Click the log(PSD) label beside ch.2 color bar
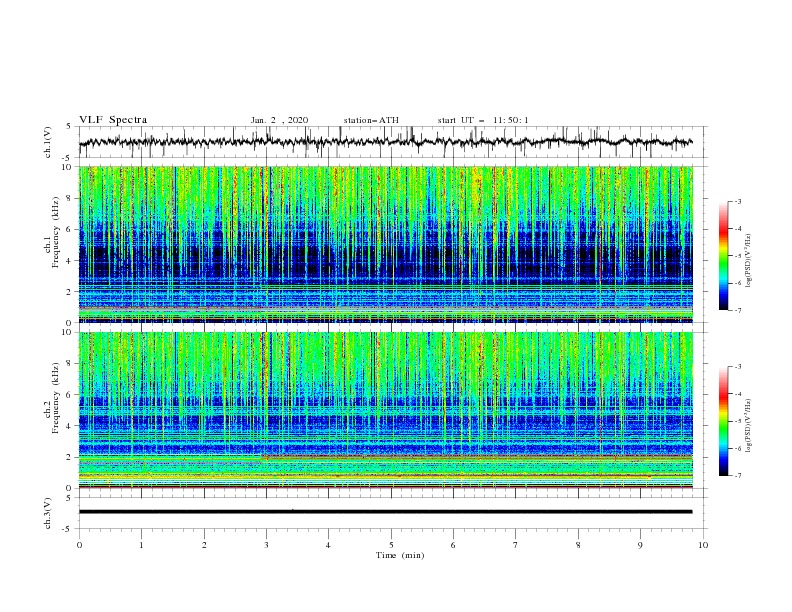 748,426
